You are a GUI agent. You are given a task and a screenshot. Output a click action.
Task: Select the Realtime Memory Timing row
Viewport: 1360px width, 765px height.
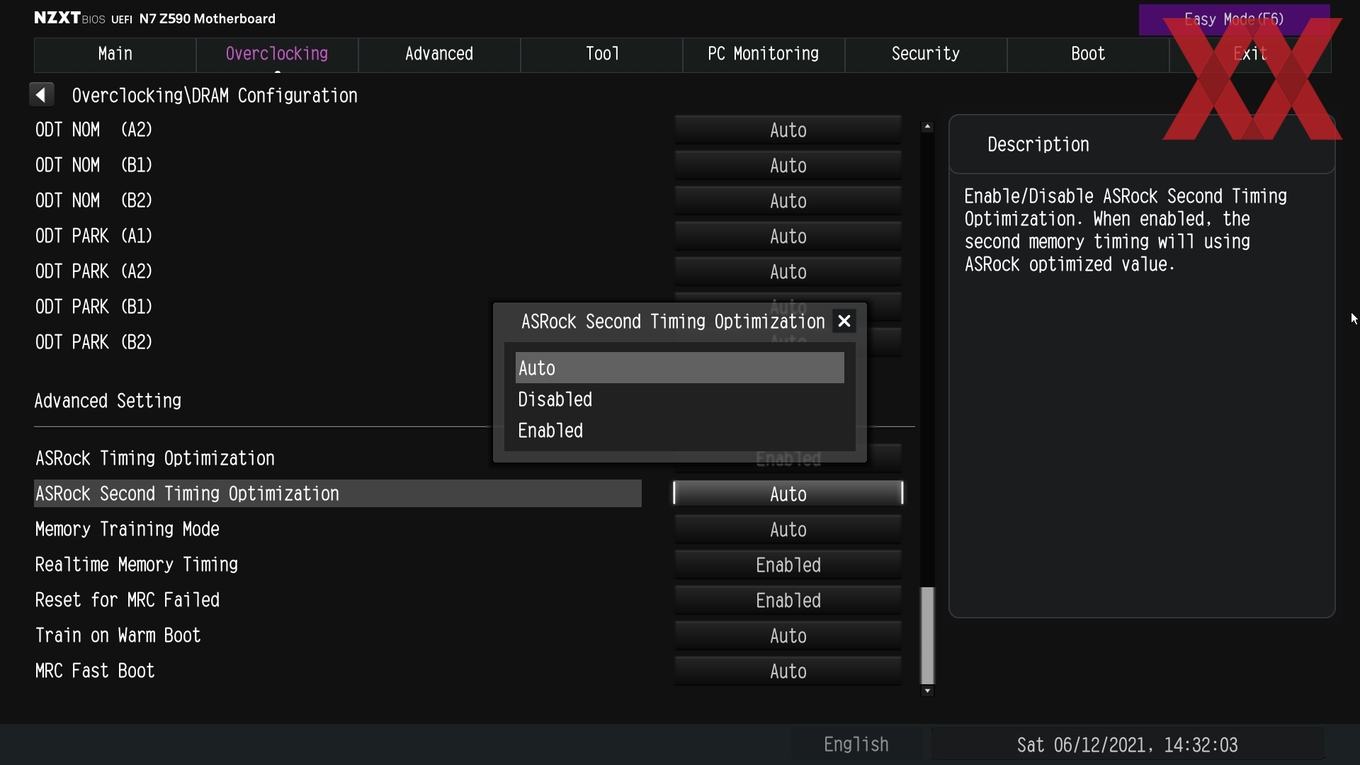coord(137,565)
